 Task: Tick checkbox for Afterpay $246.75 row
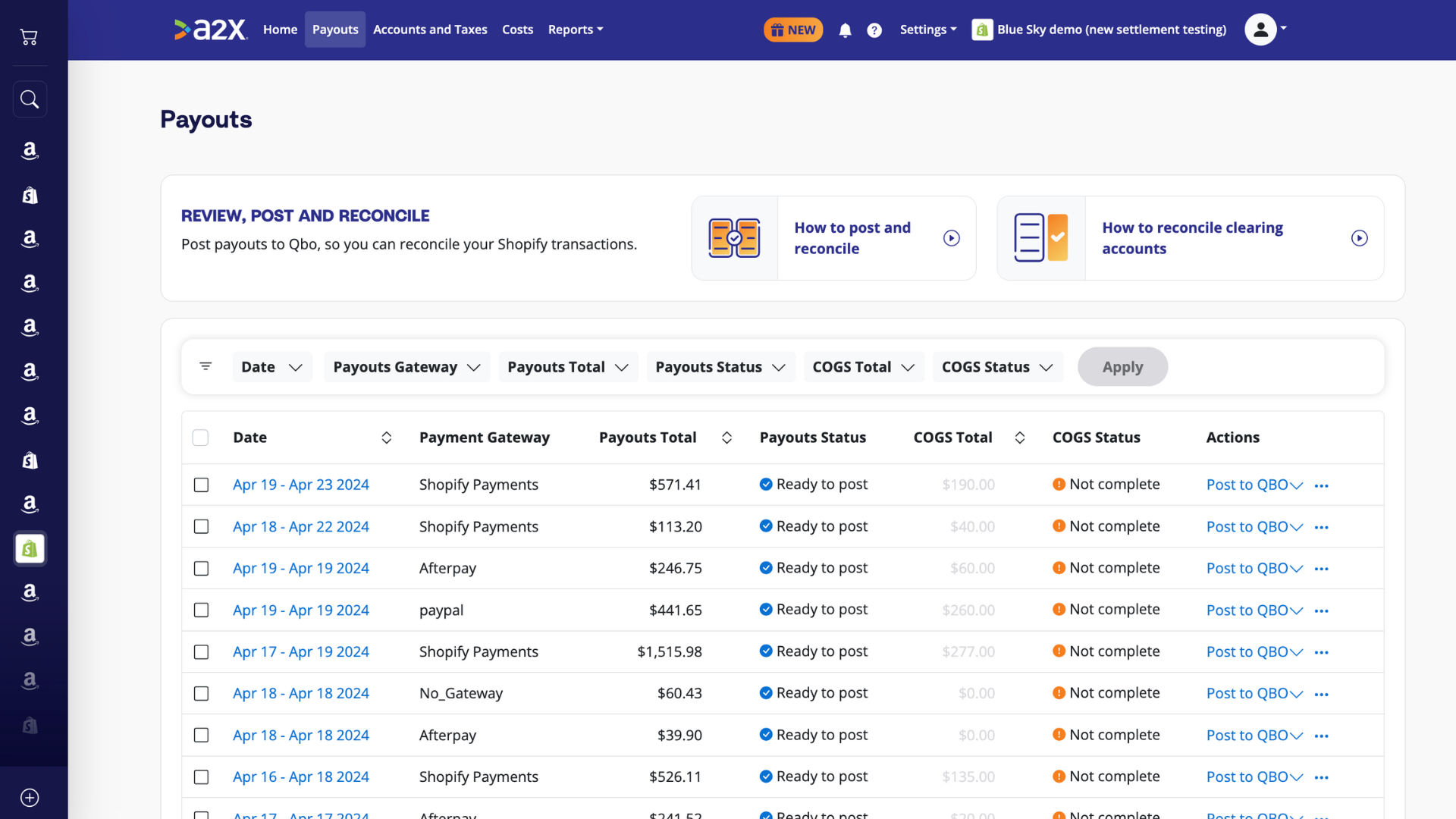(201, 568)
